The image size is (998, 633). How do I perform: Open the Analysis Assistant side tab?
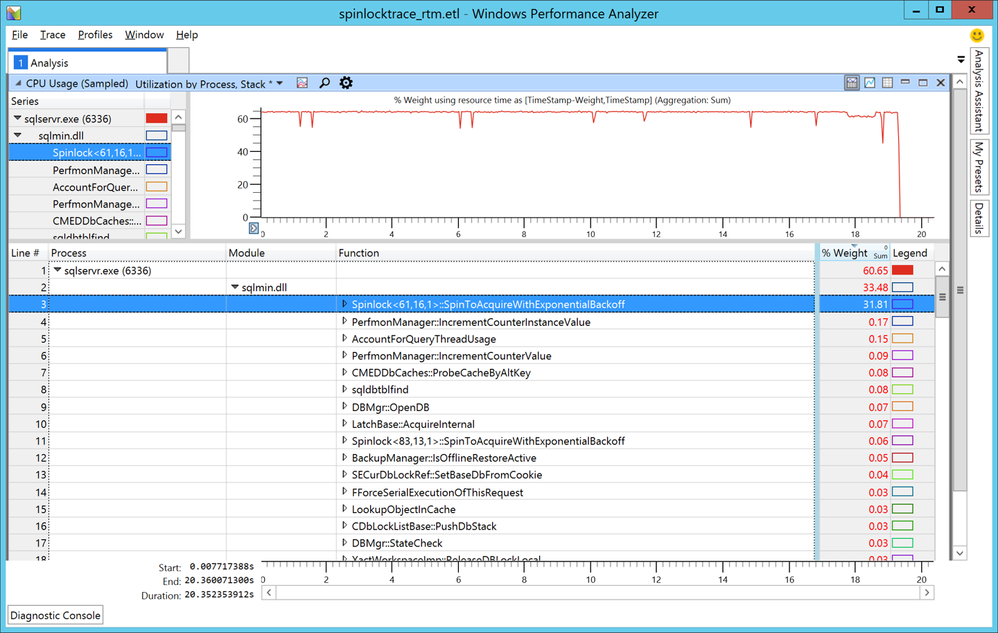978,90
